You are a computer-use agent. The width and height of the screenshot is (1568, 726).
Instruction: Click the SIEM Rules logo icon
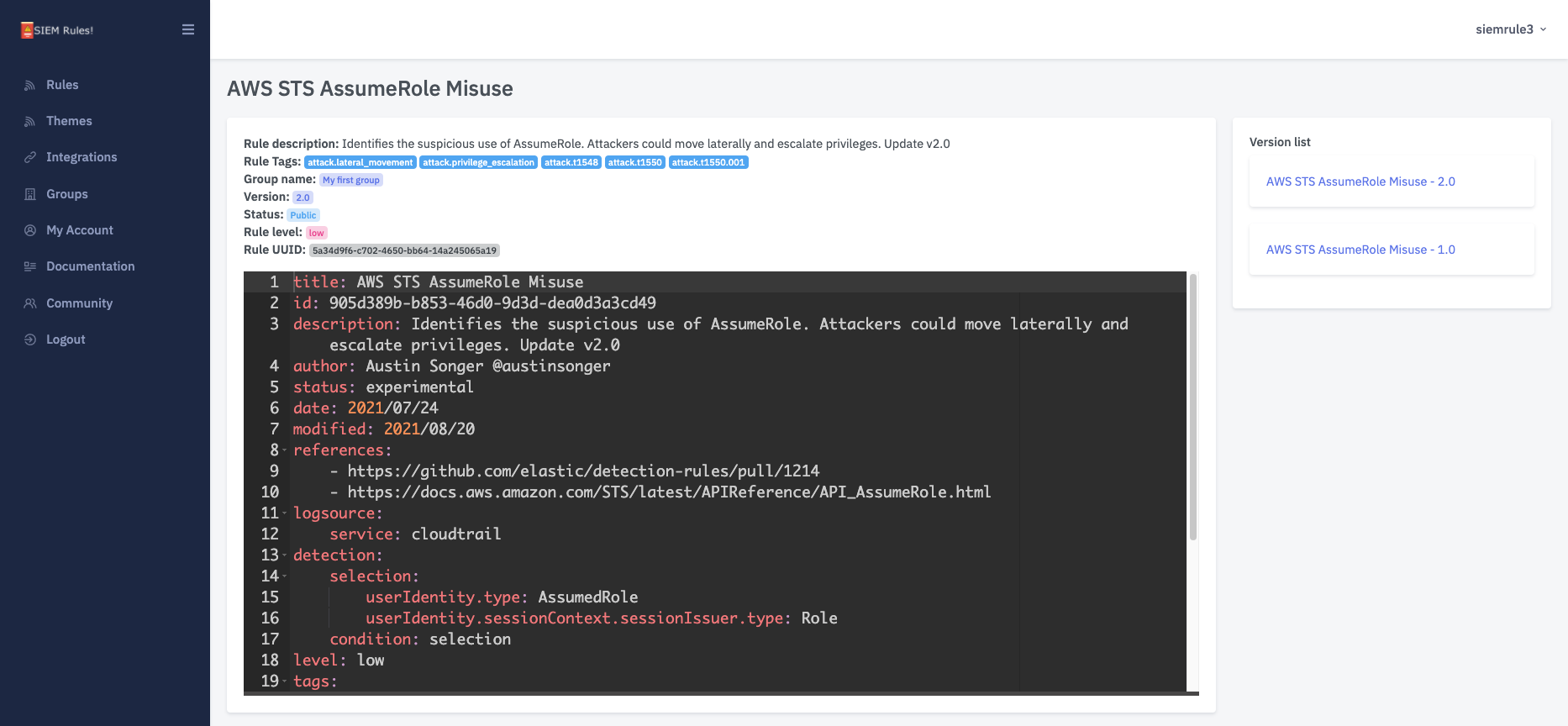coord(27,30)
